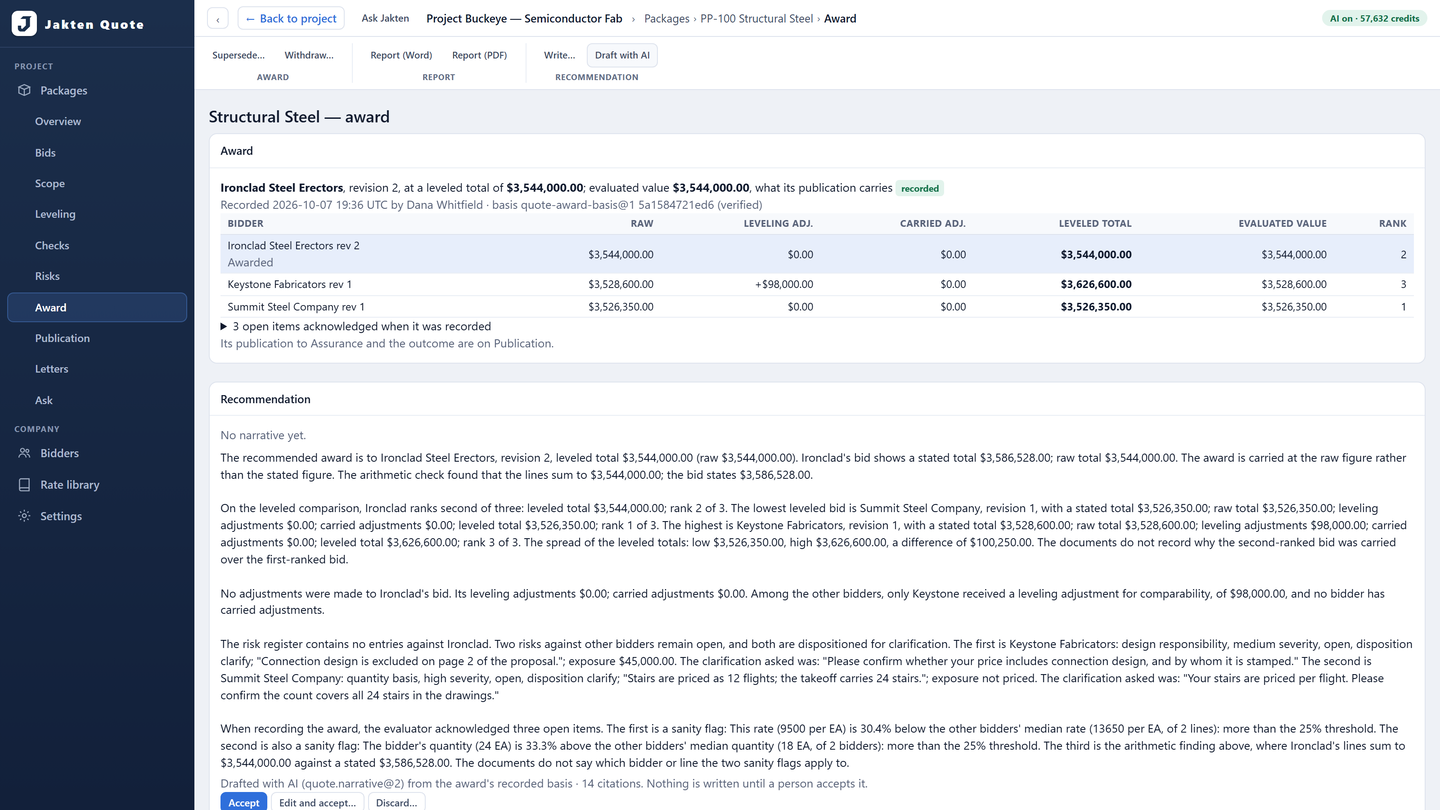Click Edit and accept button

click(x=317, y=802)
